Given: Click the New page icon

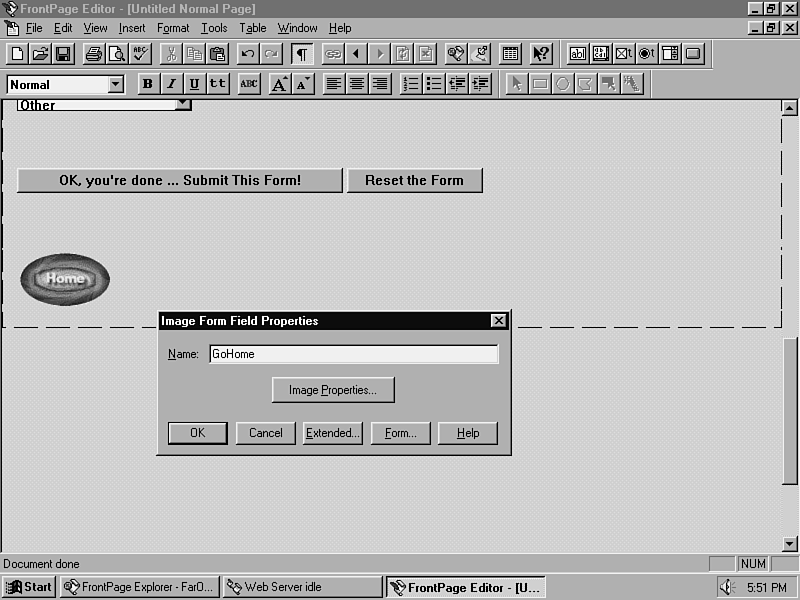Looking at the screenshot, I should pos(17,54).
